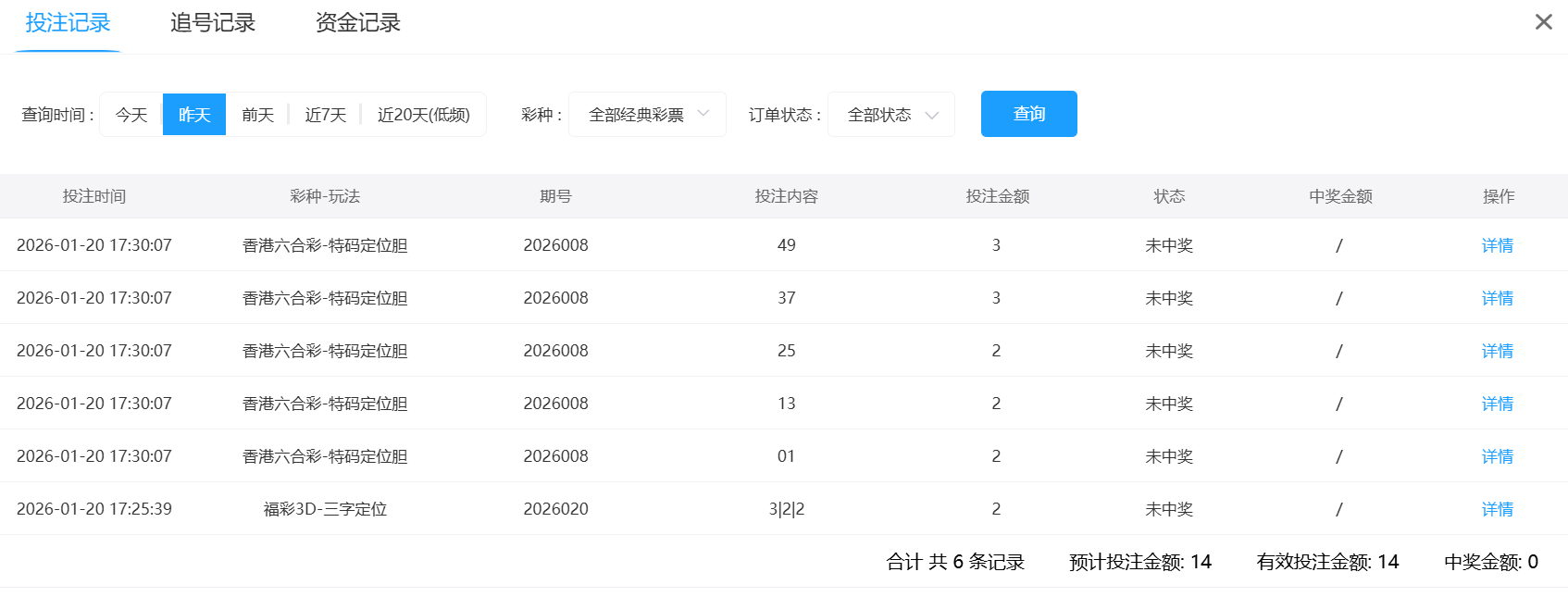Expand the 全部状态 order status dropdown
This screenshot has height=597, width=1568.
click(x=890, y=115)
